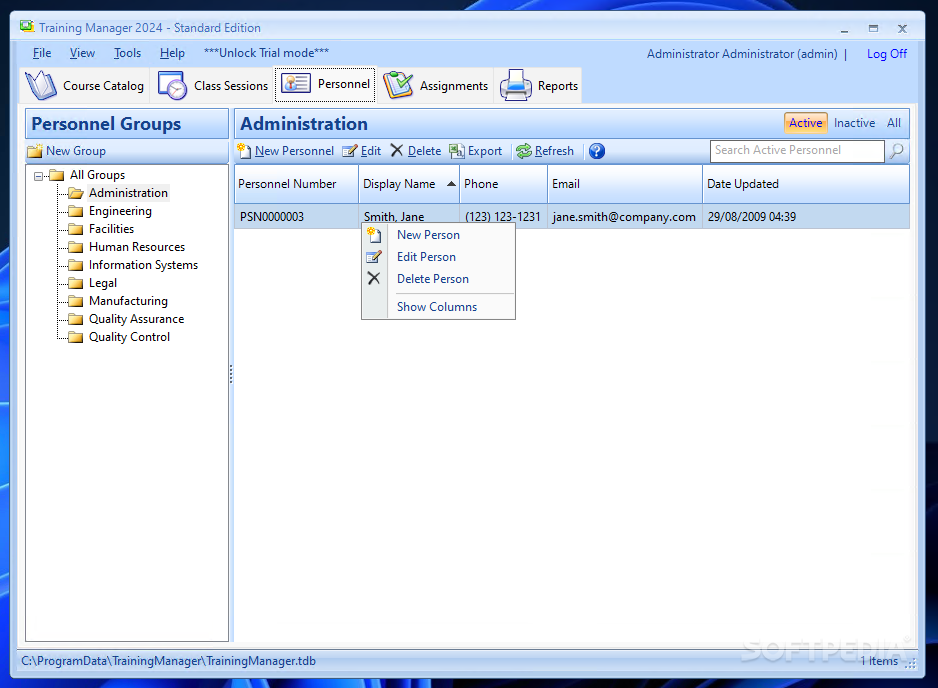Choose New Person from context menu
938x688 pixels.
pyautogui.click(x=438, y=235)
